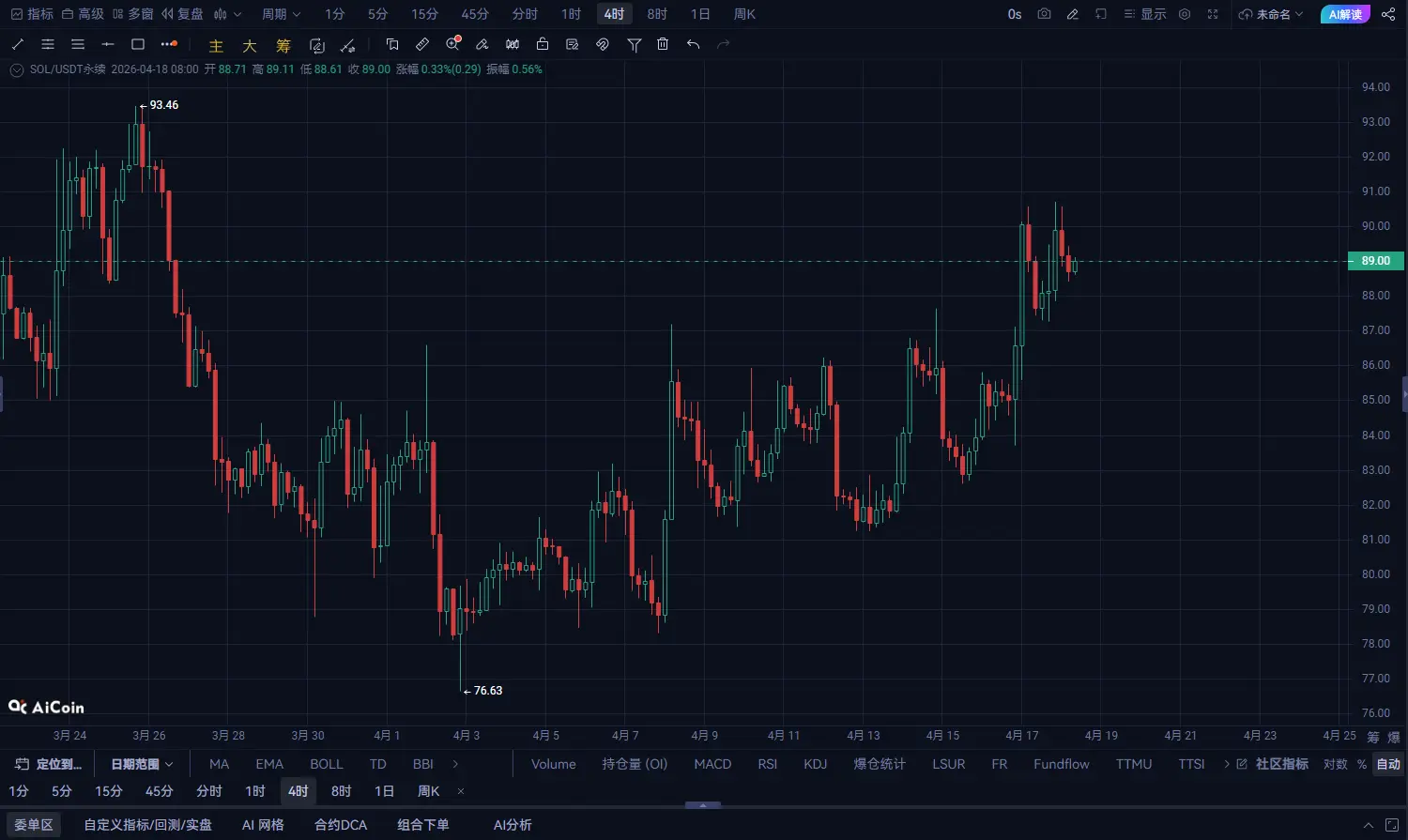1408x840 pixels.
Task: Click the 主 (main force) indicator icon
Action: [216, 45]
